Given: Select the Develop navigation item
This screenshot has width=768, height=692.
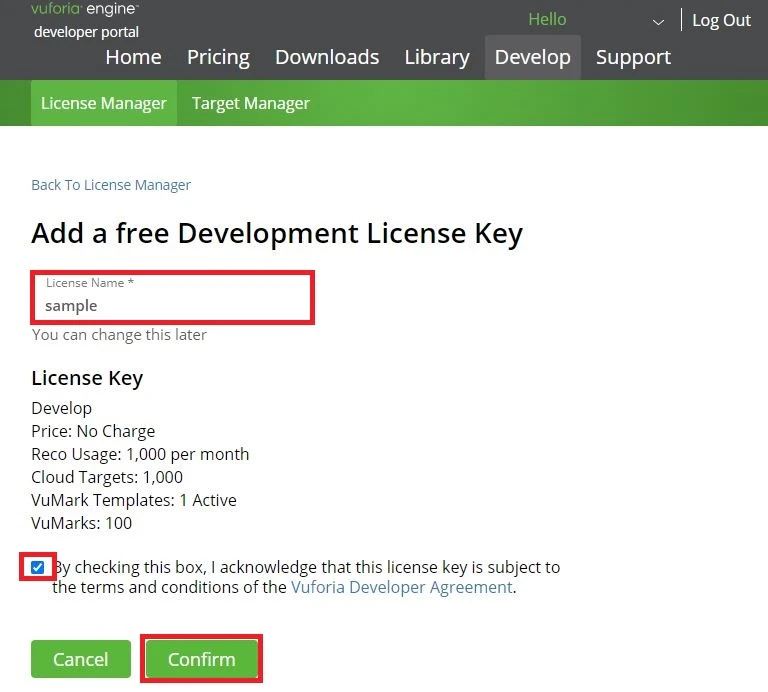Looking at the screenshot, I should pyautogui.click(x=533, y=57).
